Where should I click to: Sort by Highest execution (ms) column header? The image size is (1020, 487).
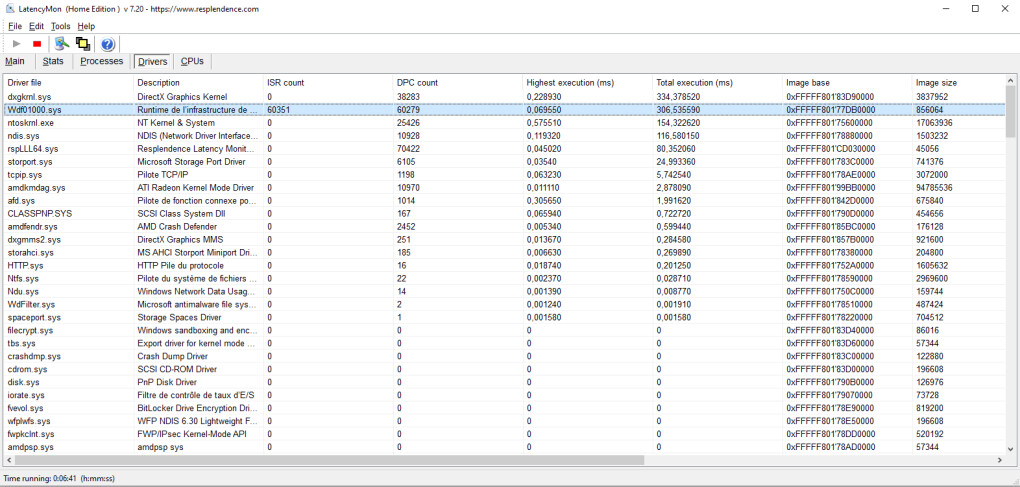569,82
